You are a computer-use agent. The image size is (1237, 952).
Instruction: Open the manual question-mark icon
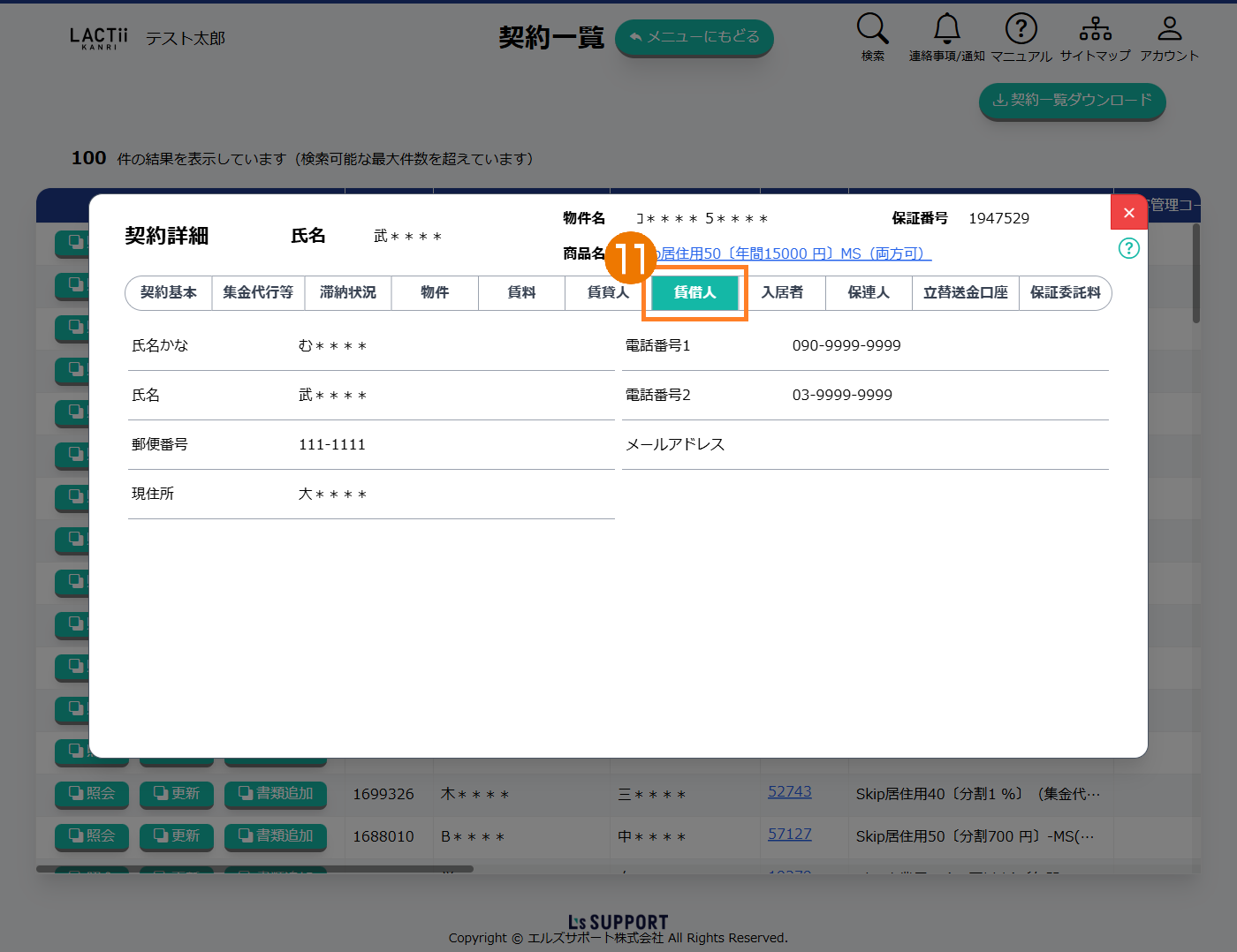tap(1021, 29)
